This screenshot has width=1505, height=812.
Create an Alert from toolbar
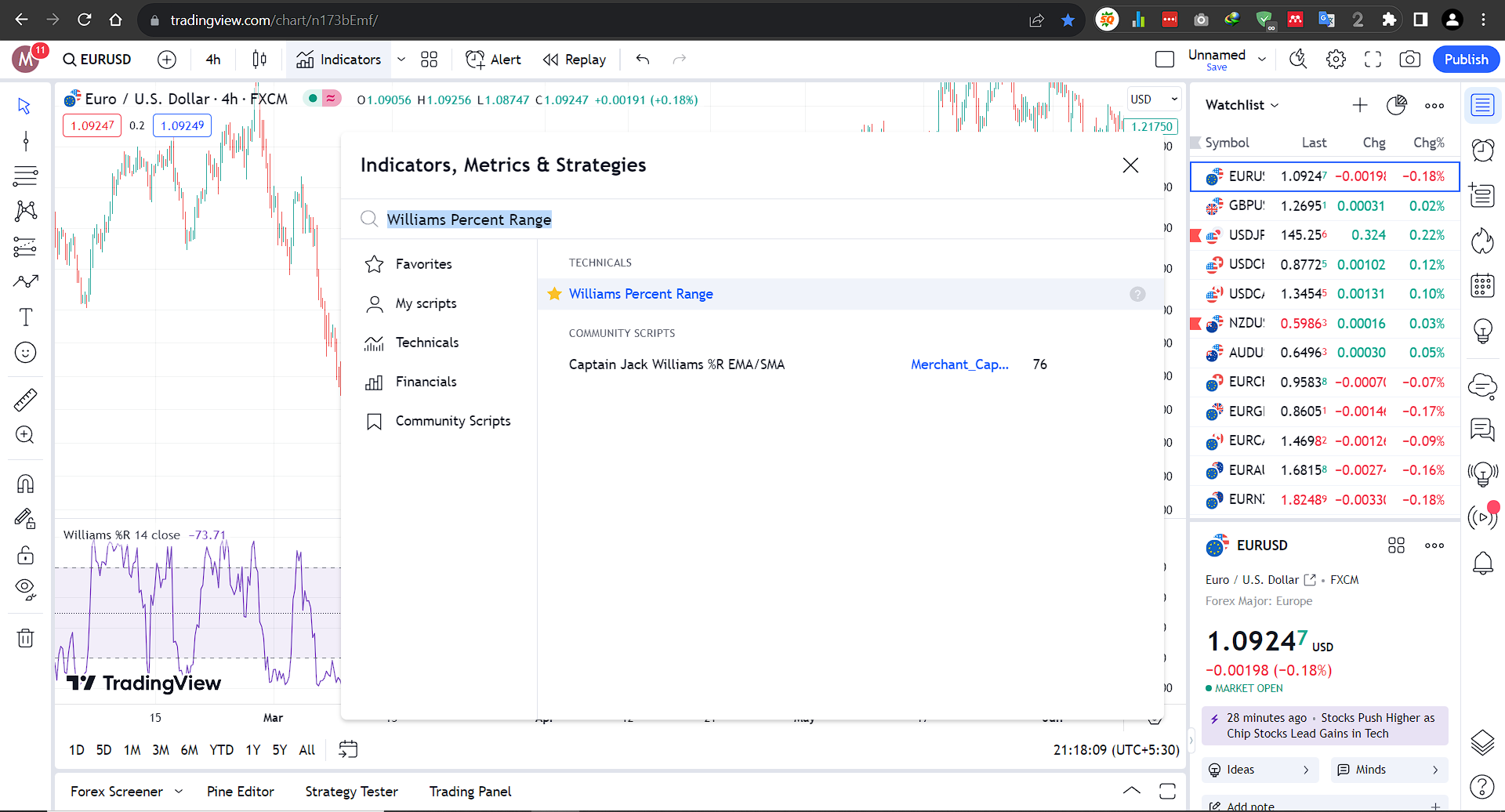tap(493, 60)
